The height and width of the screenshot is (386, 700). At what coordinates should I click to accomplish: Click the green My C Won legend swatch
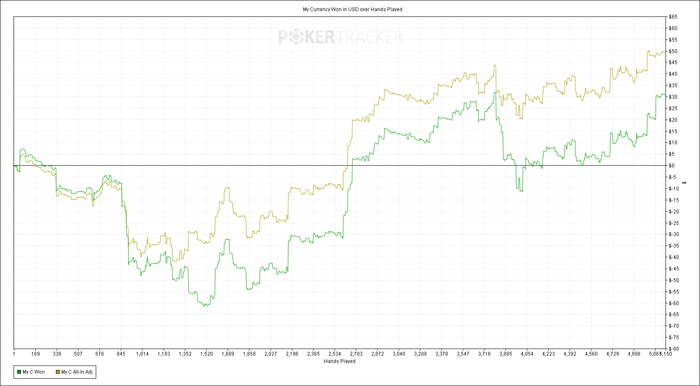[x=19, y=371]
